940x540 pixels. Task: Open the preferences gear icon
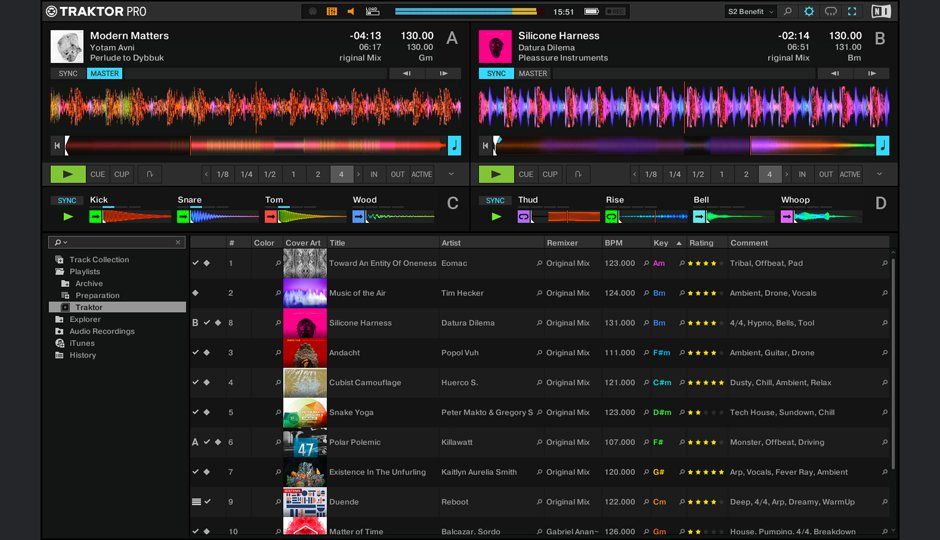click(809, 12)
